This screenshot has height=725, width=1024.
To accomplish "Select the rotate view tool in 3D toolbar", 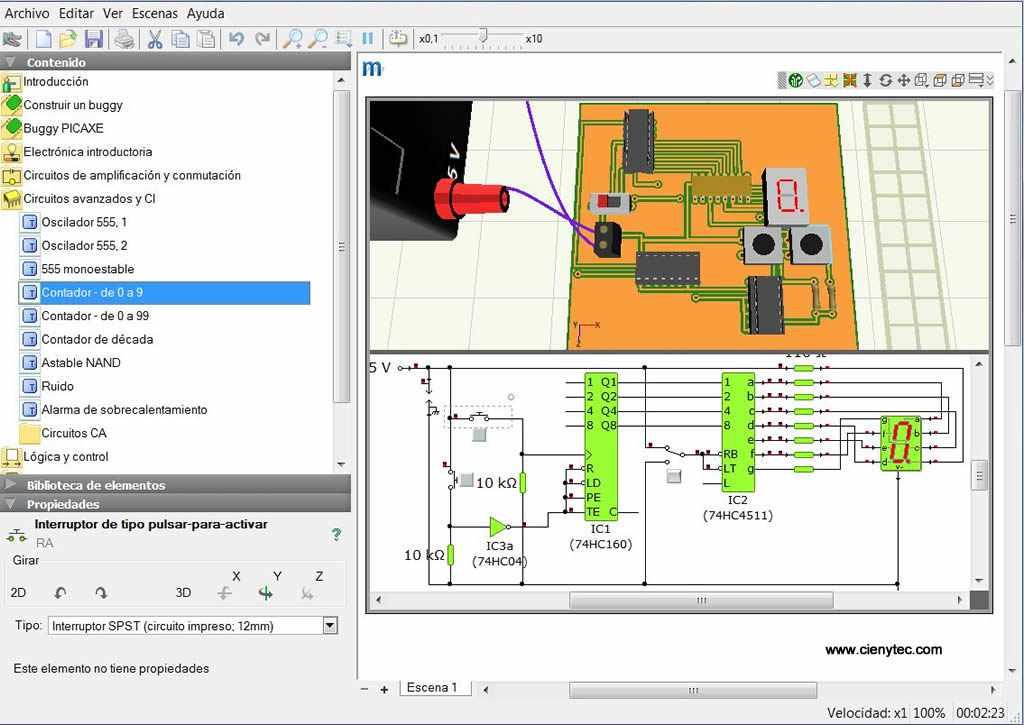I will click(885, 80).
